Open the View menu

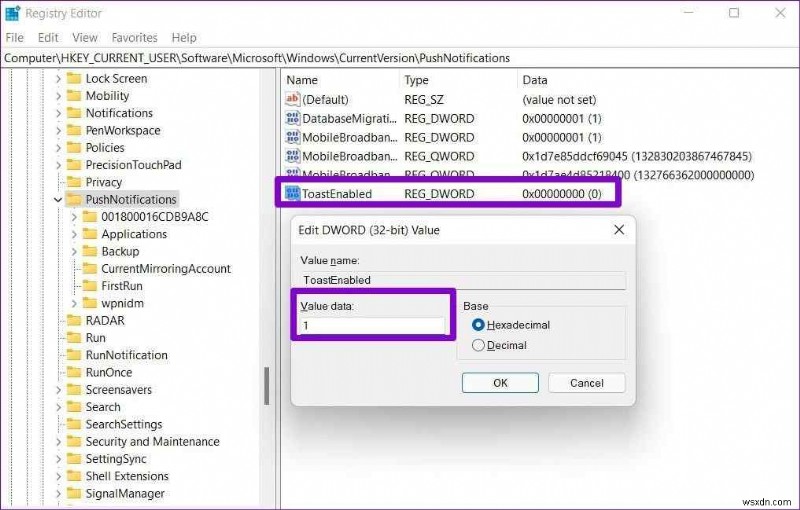[85, 38]
